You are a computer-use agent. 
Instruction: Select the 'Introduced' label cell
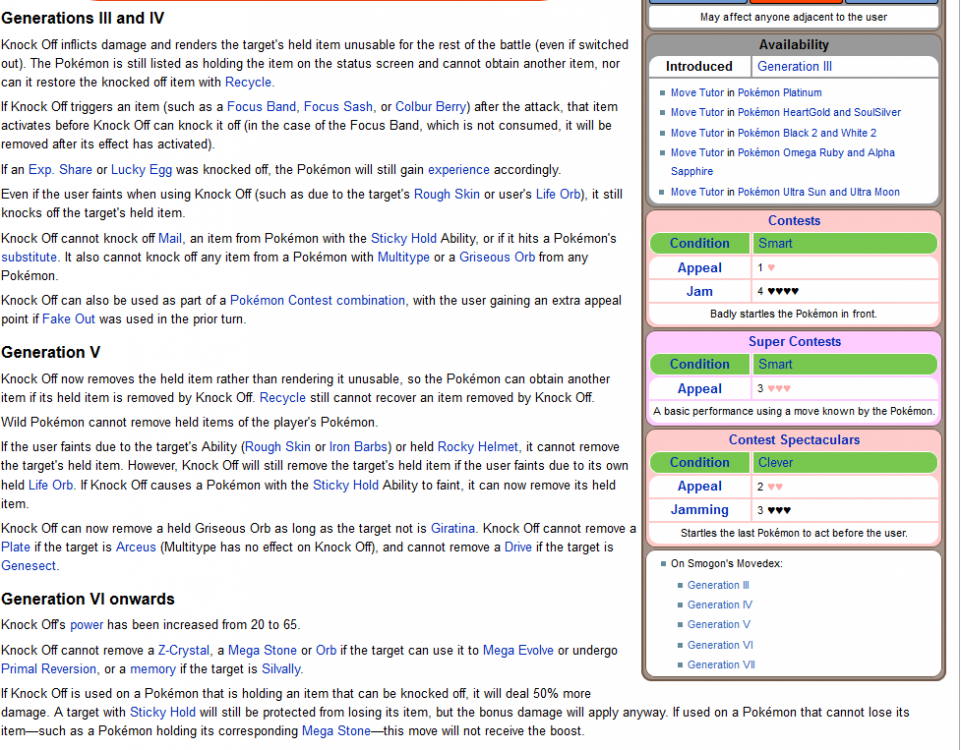[699, 66]
